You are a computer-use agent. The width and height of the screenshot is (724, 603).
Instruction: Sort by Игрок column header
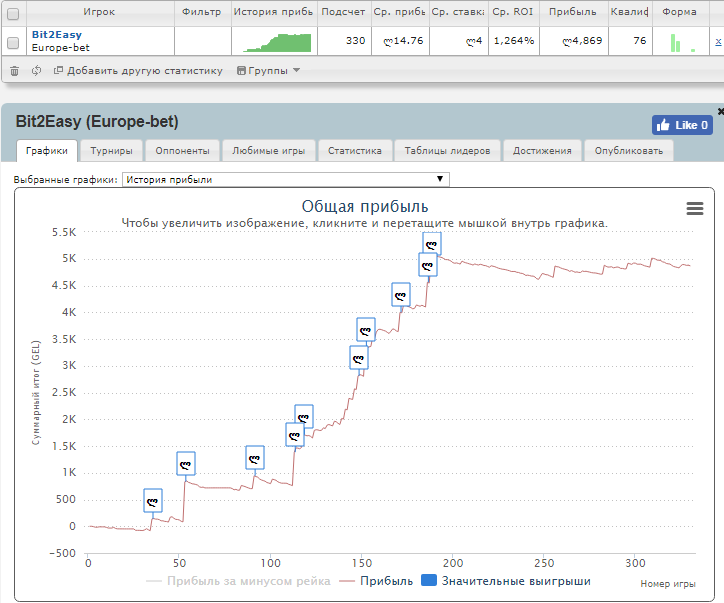coord(100,12)
